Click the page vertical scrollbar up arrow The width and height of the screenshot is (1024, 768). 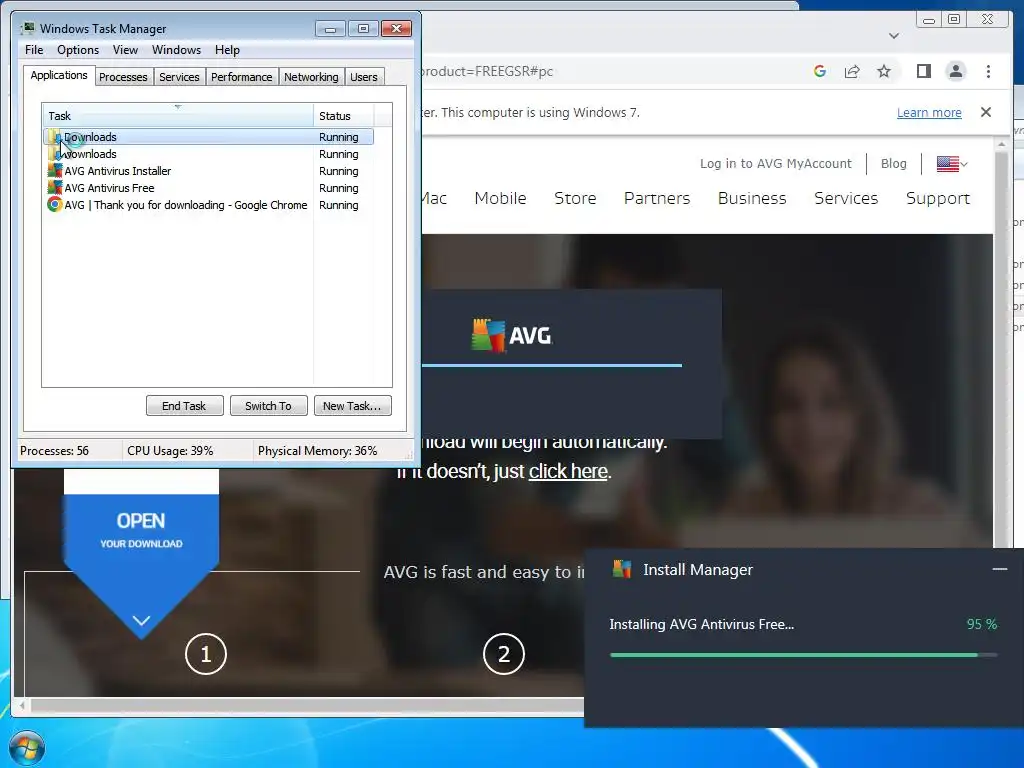tap(1001, 144)
